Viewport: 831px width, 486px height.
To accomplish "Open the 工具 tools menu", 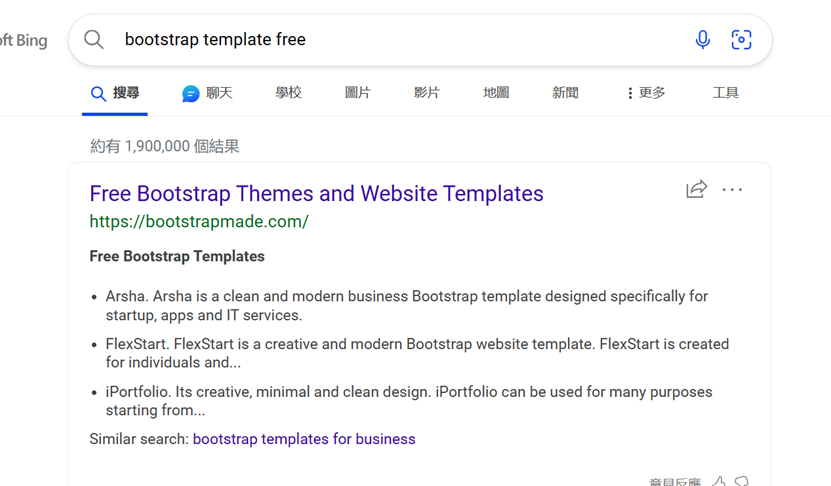I will click(x=726, y=93).
